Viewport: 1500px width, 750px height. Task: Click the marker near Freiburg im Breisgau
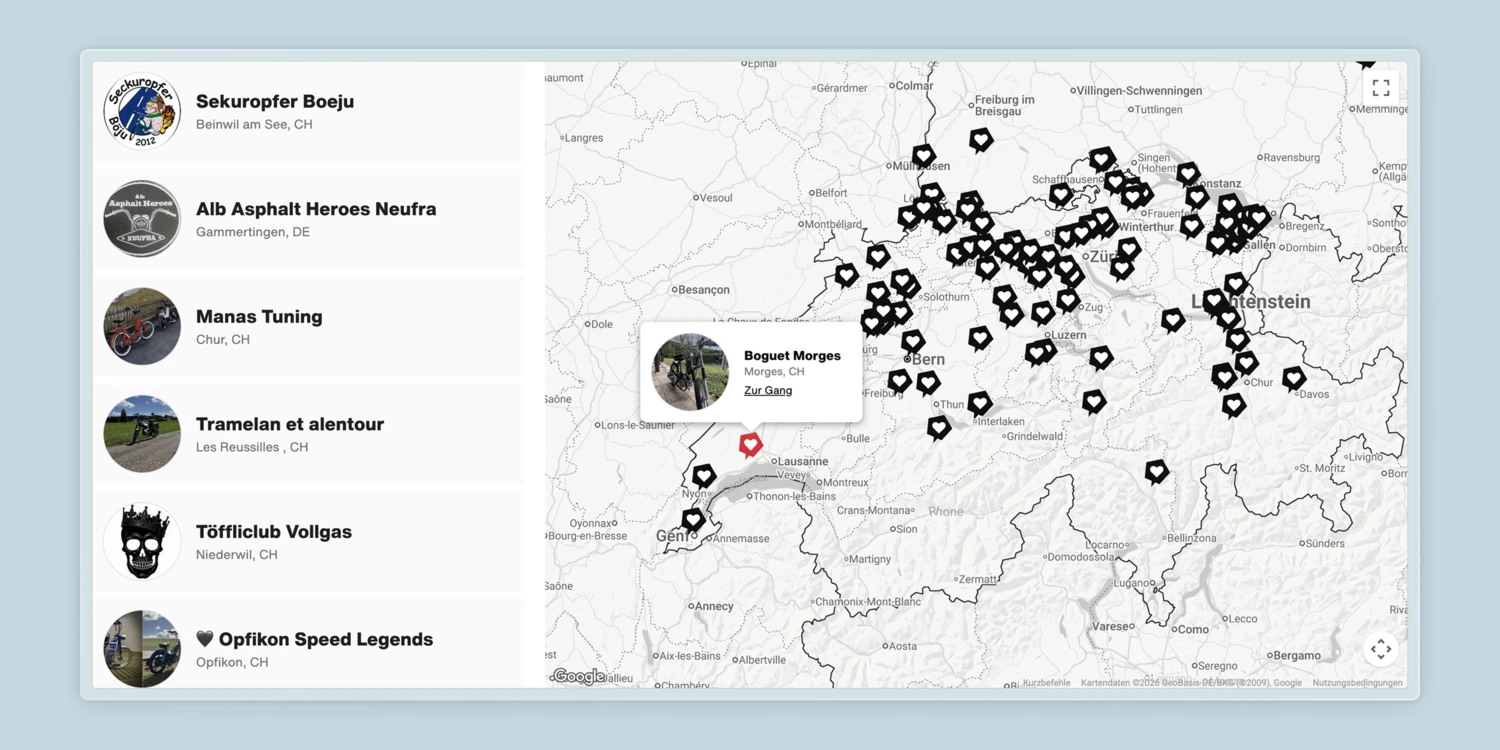[x=981, y=140]
